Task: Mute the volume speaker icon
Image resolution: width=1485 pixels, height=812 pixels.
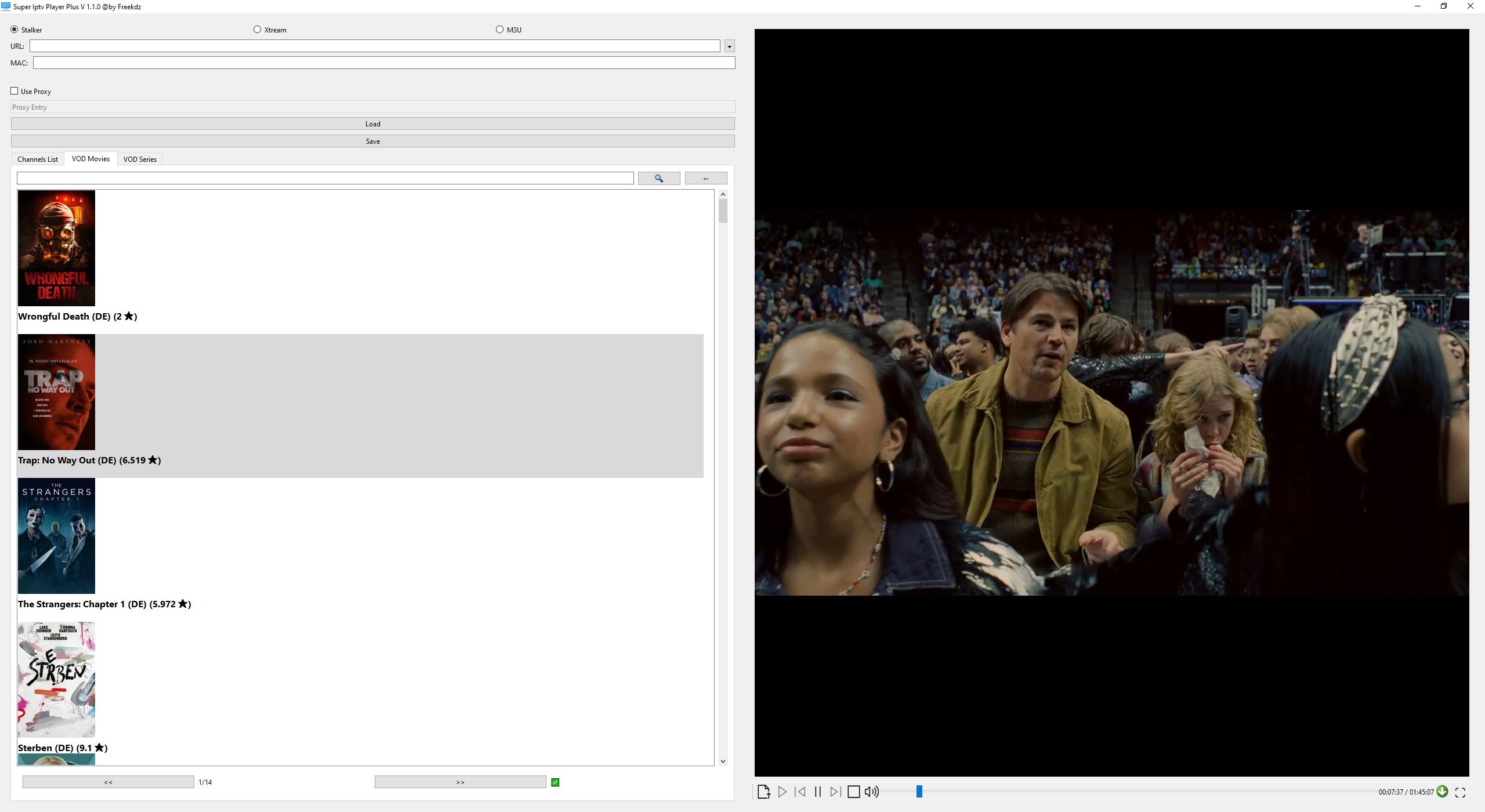Action: pos(871,792)
